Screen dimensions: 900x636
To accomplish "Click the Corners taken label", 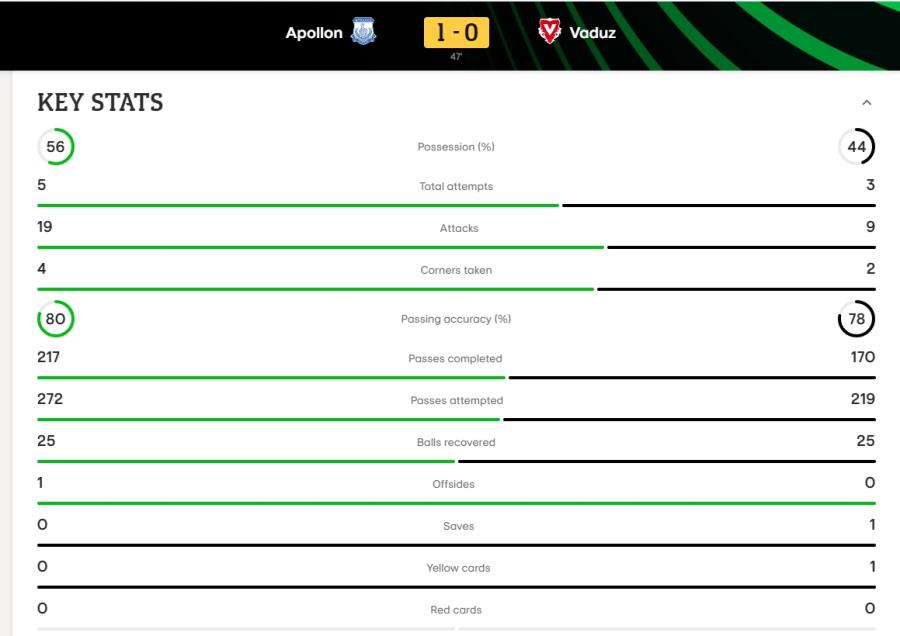I will (456, 270).
